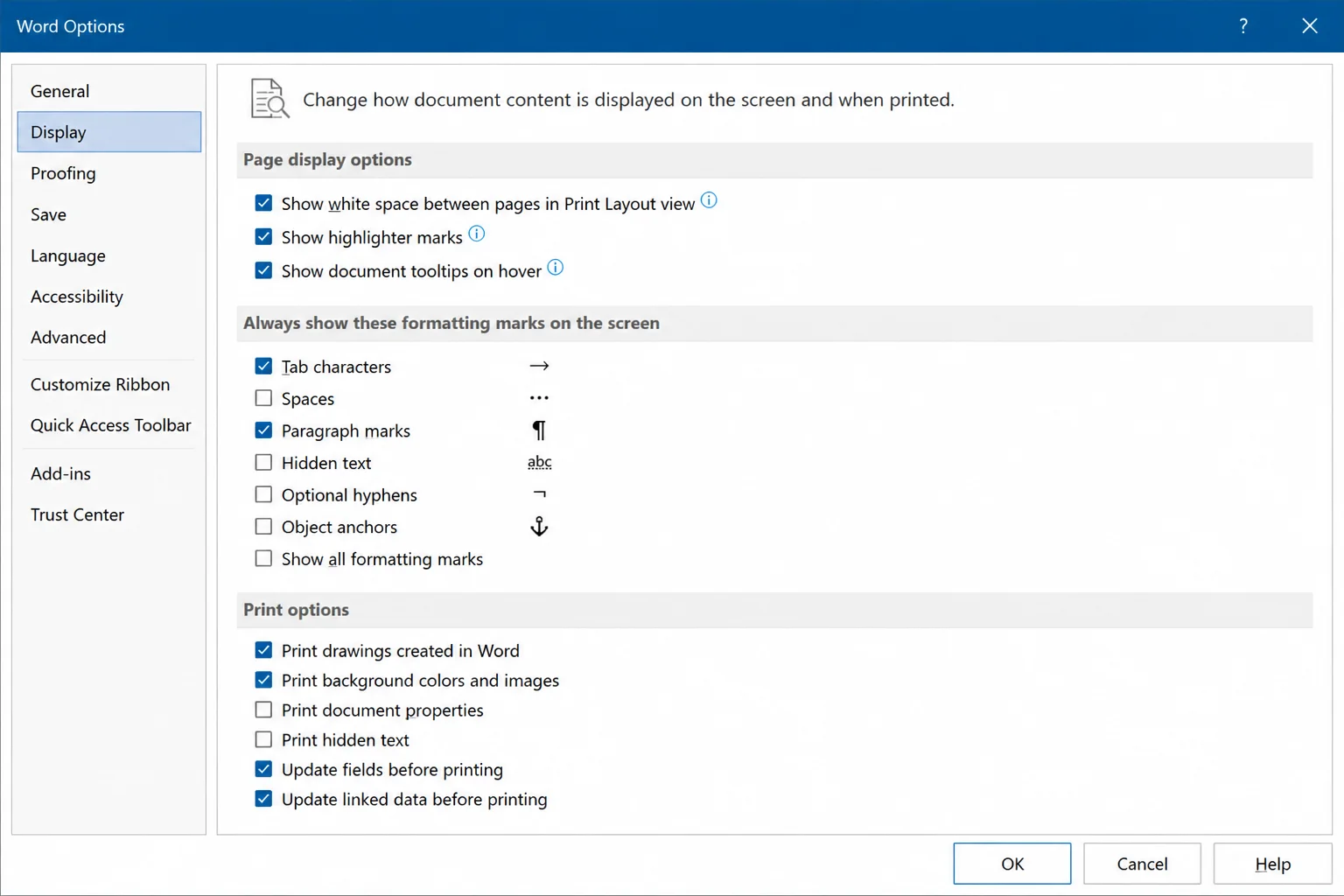1344x896 pixels.
Task: Confirm changes with the OK button
Action: click(x=1012, y=864)
